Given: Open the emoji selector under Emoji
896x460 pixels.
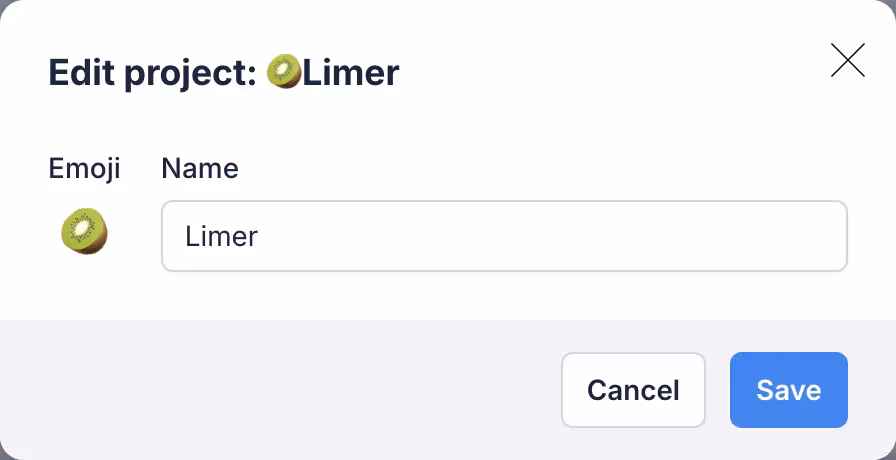Looking at the screenshot, I should point(84,232).
